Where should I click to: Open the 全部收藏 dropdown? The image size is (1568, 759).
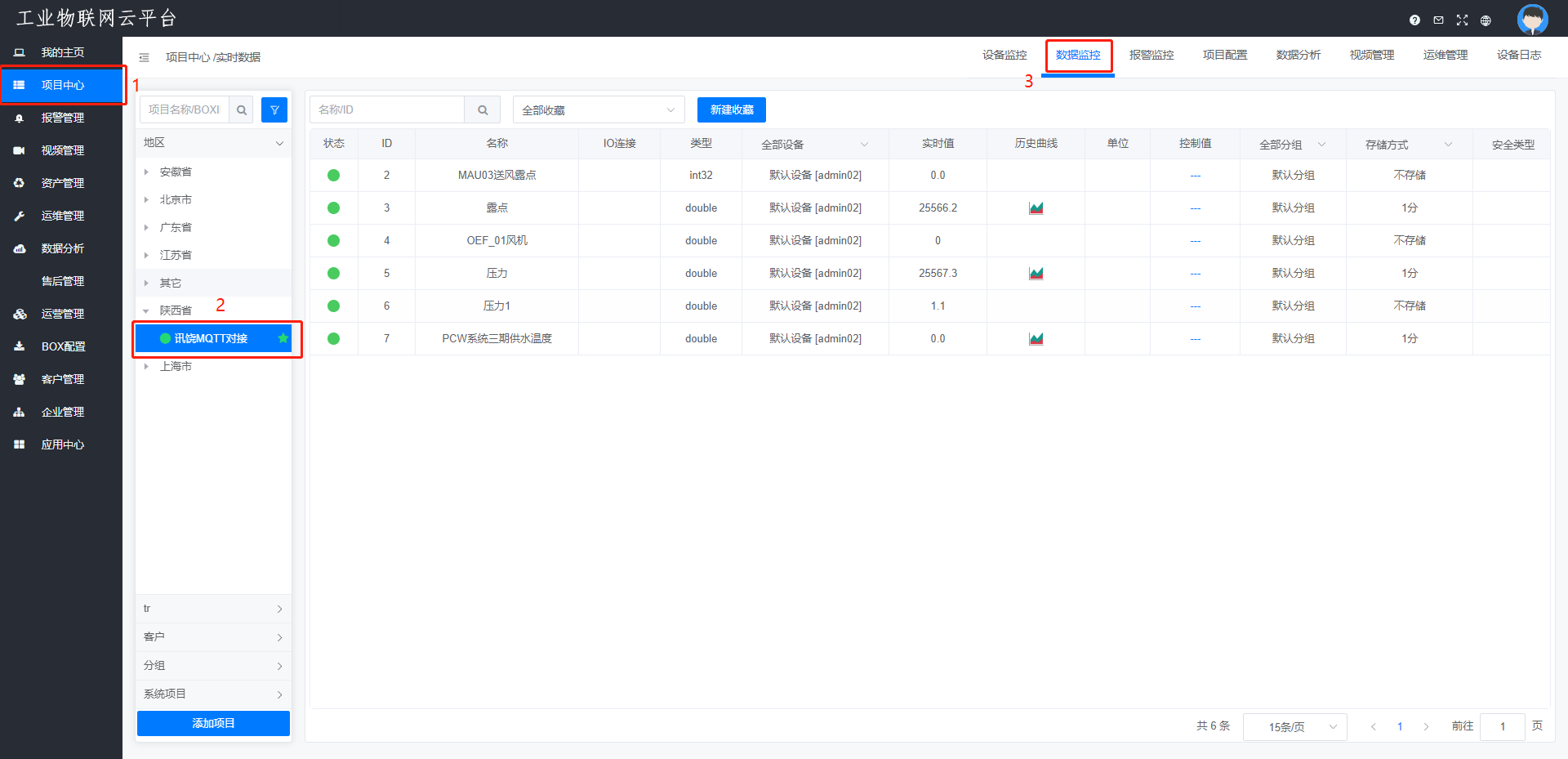click(598, 109)
